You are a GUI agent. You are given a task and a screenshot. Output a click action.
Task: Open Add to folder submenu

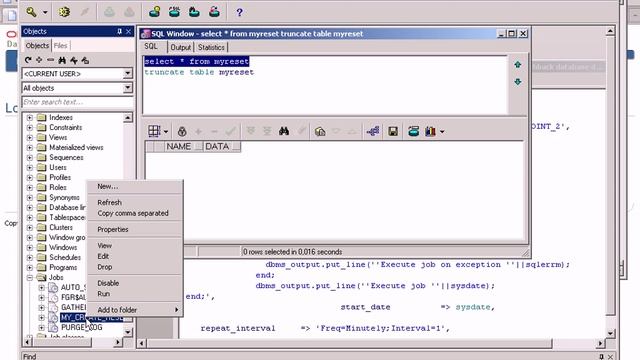click(x=135, y=310)
